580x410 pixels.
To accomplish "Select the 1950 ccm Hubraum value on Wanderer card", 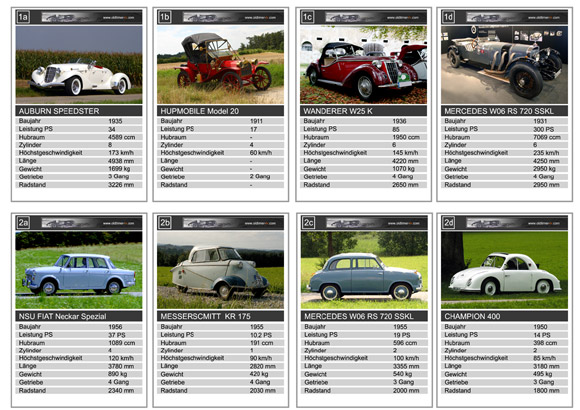I will pyautogui.click(x=405, y=137).
